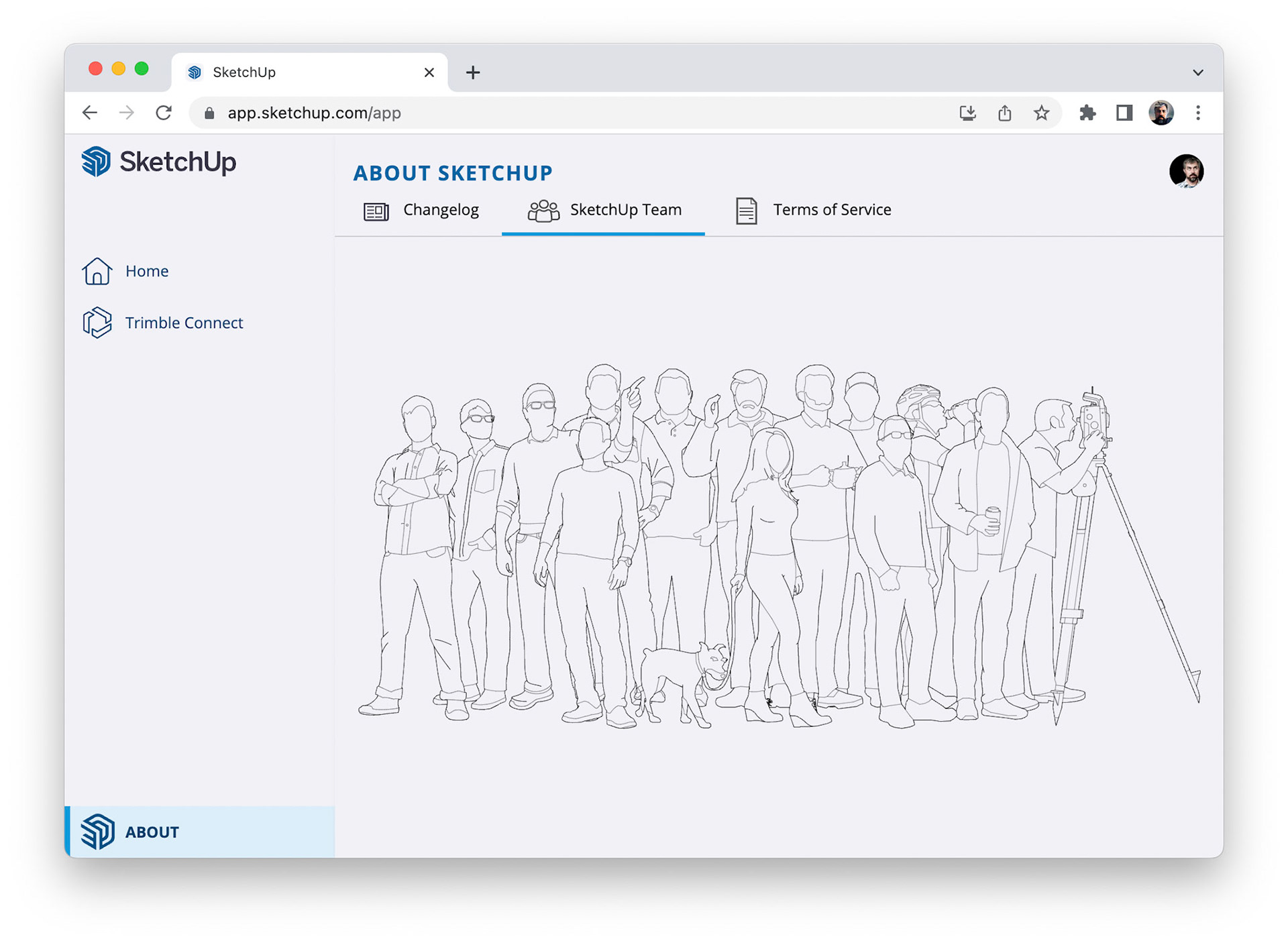The height and width of the screenshot is (943, 1288).
Task: Open the Terms of Service tab
Action: [x=831, y=210]
